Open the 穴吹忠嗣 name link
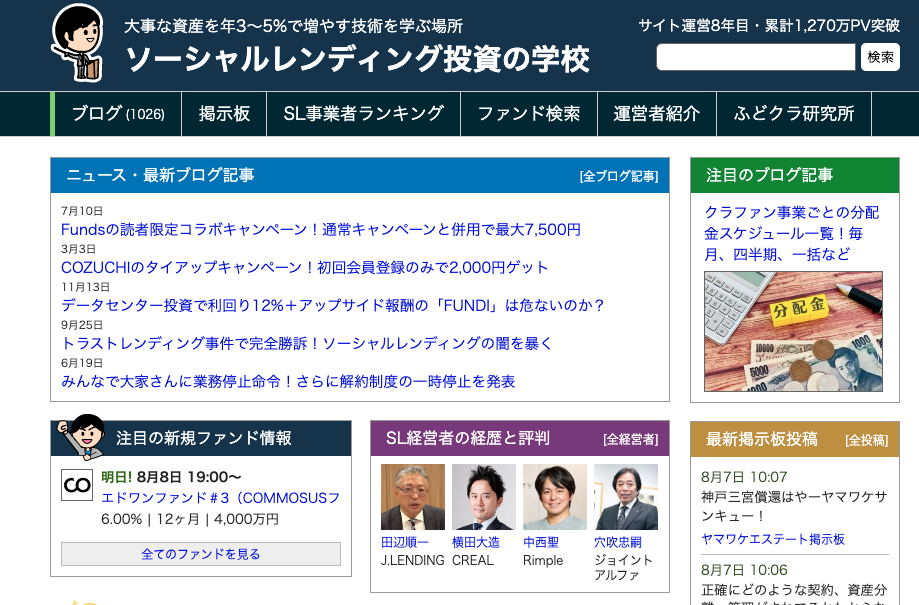The height and width of the screenshot is (605, 919). pos(618,543)
